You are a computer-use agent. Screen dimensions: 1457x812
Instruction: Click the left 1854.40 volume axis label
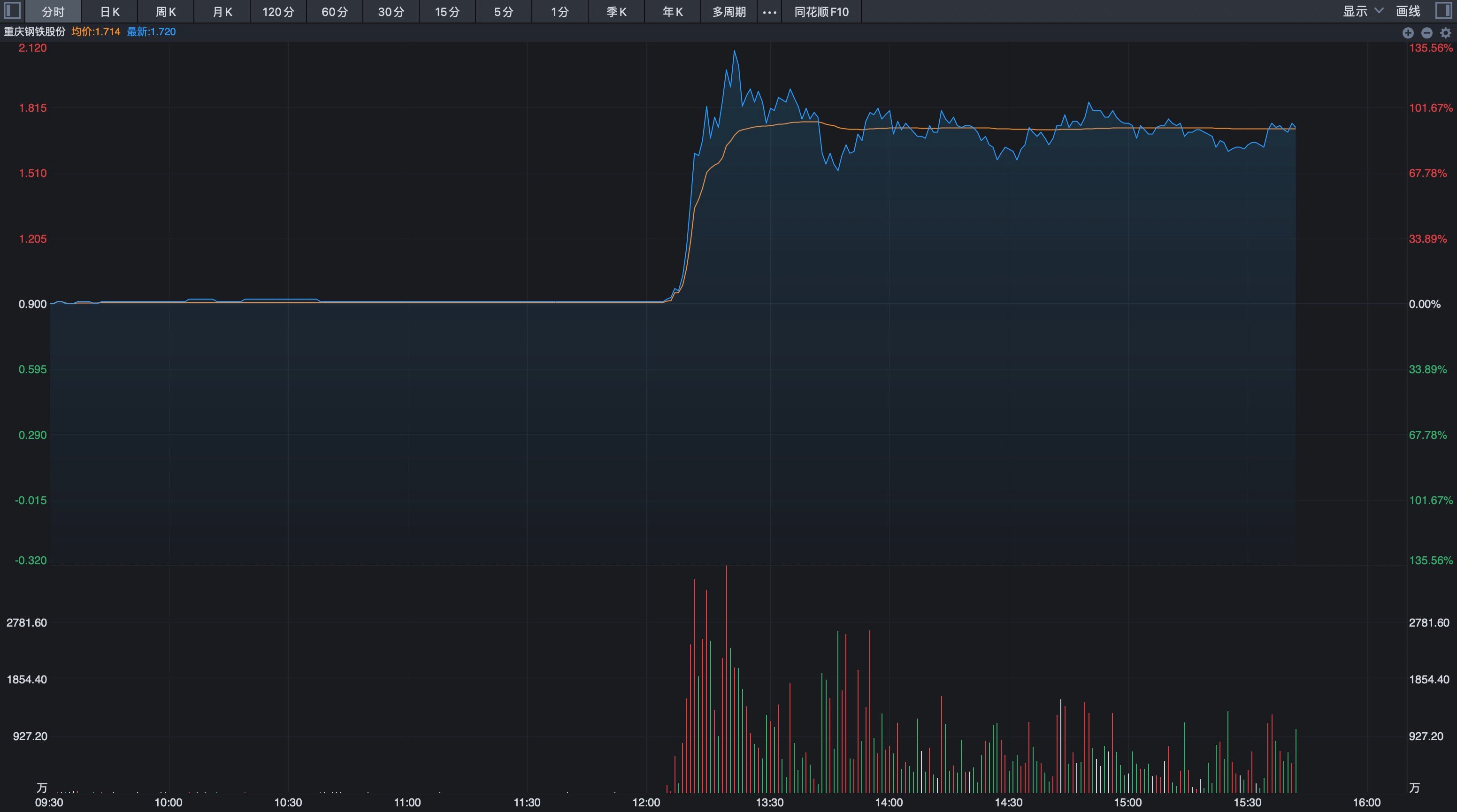27,680
